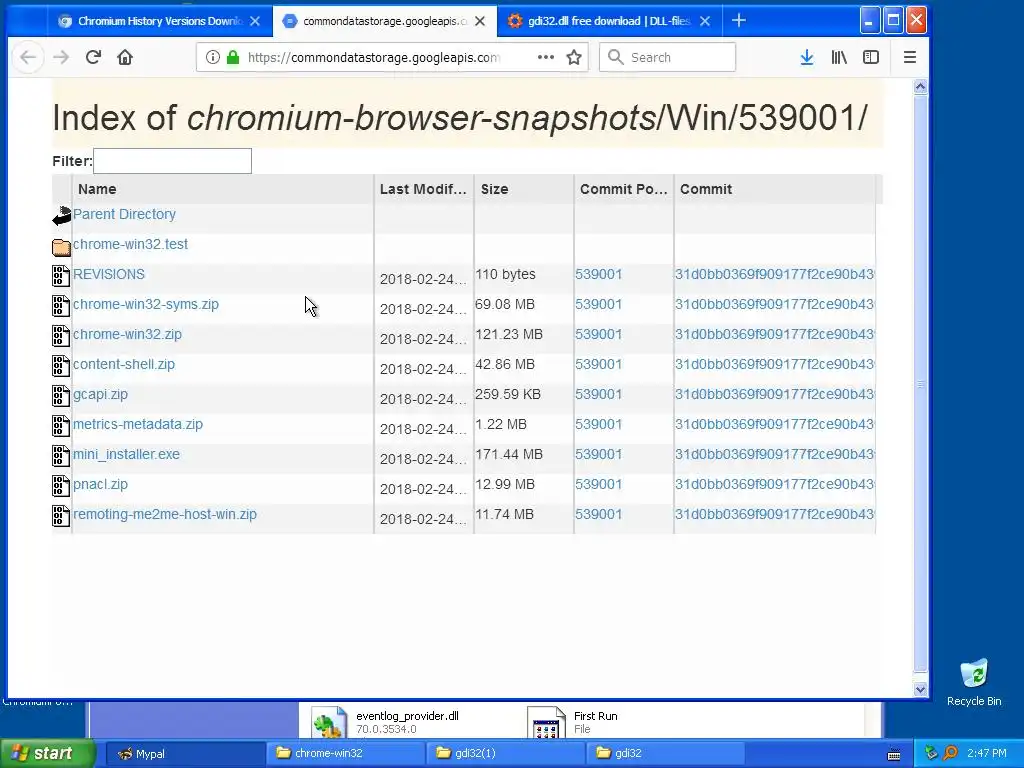
Task: Click the file icon beside chrome-win32.zip
Action: coord(61,336)
